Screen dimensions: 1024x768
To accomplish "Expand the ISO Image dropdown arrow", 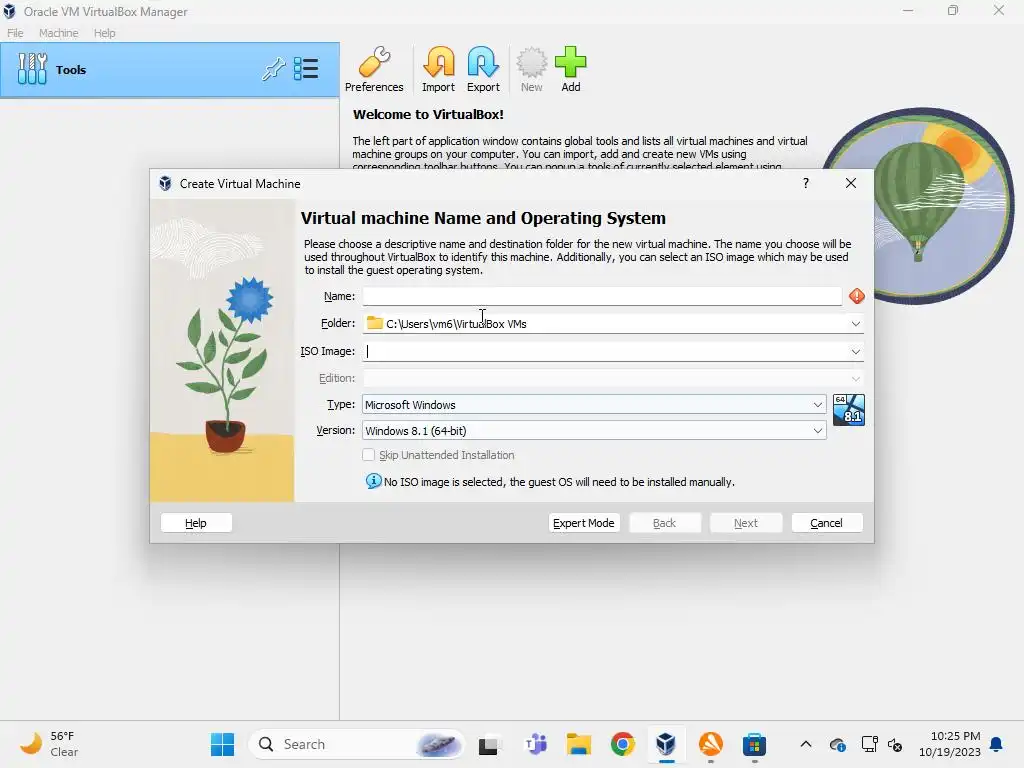I will click(x=855, y=351).
